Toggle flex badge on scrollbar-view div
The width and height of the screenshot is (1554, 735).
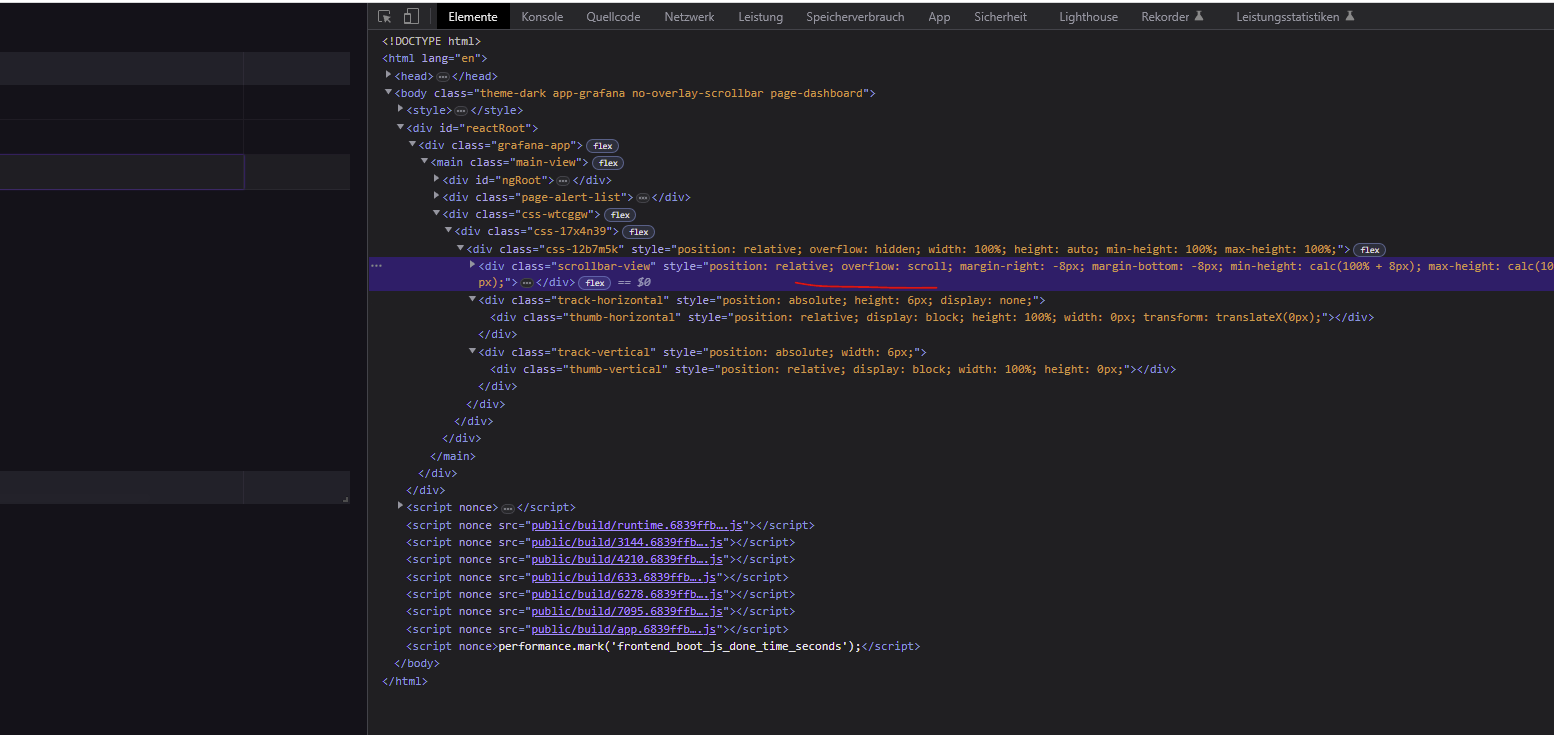tap(594, 284)
